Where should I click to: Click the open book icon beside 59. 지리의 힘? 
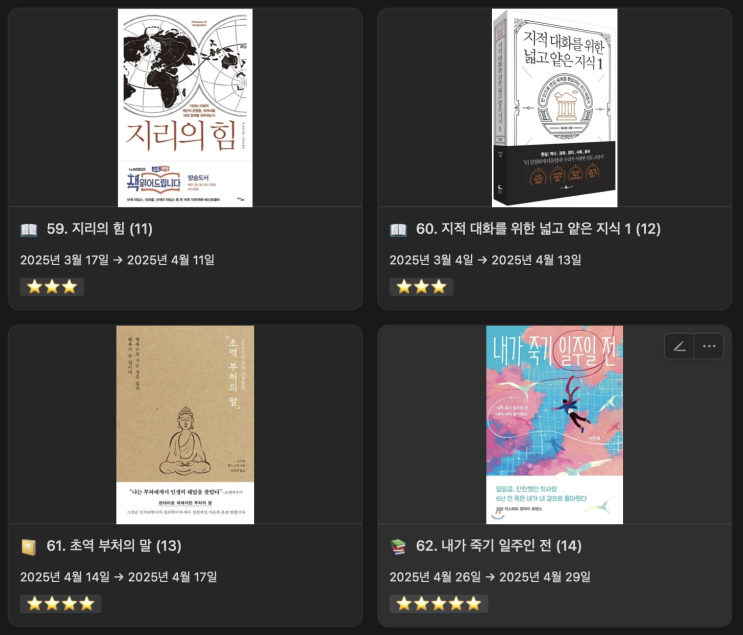(29, 230)
